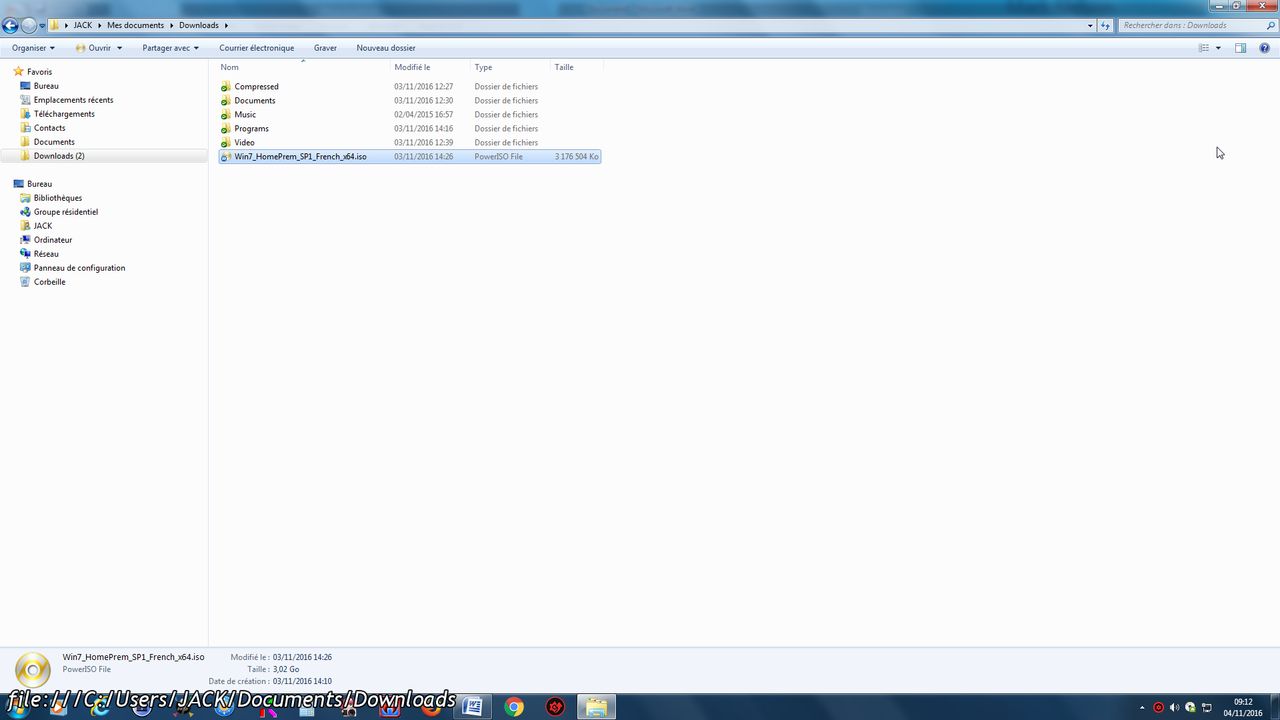
Task: Show the preview pane icon
Action: tap(1238, 47)
